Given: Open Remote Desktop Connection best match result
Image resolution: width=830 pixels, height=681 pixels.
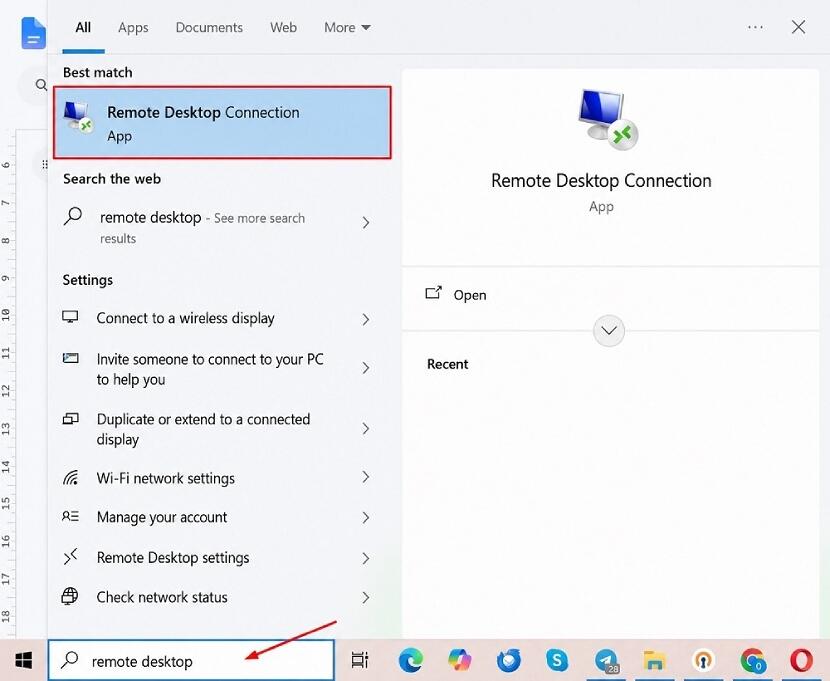Looking at the screenshot, I should click(222, 123).
